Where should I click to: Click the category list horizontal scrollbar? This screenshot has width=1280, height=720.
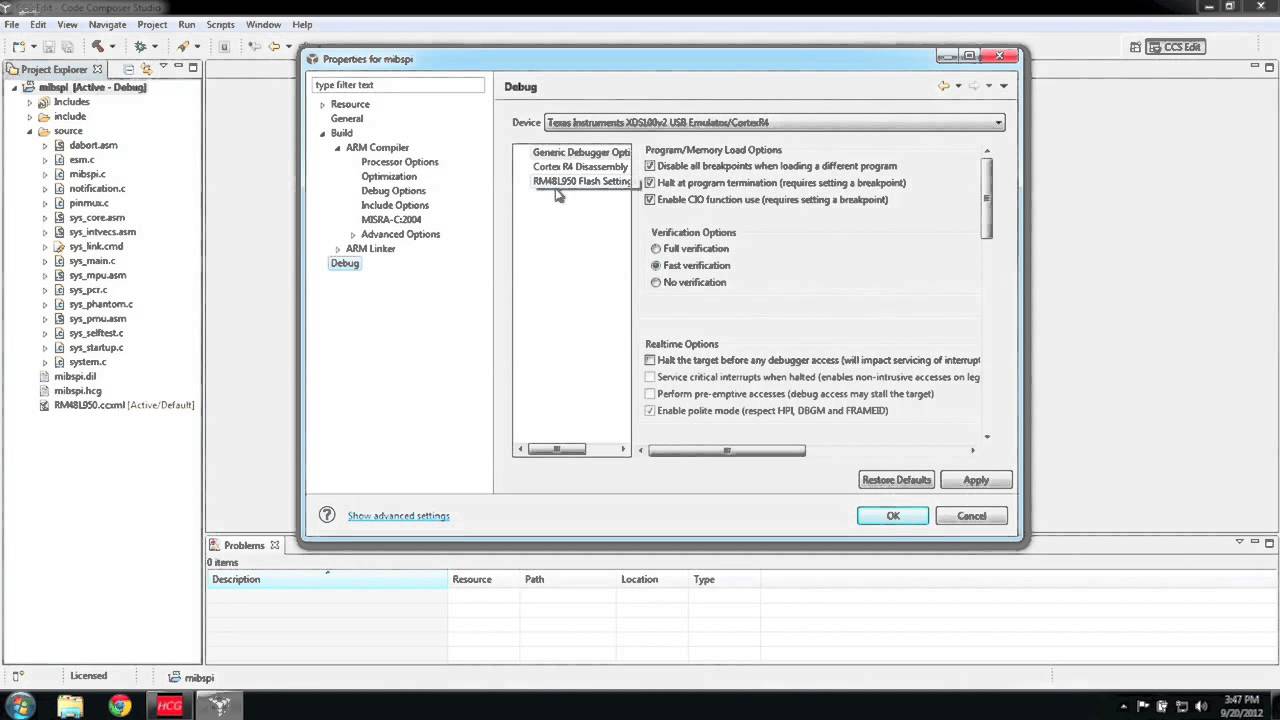557,449
